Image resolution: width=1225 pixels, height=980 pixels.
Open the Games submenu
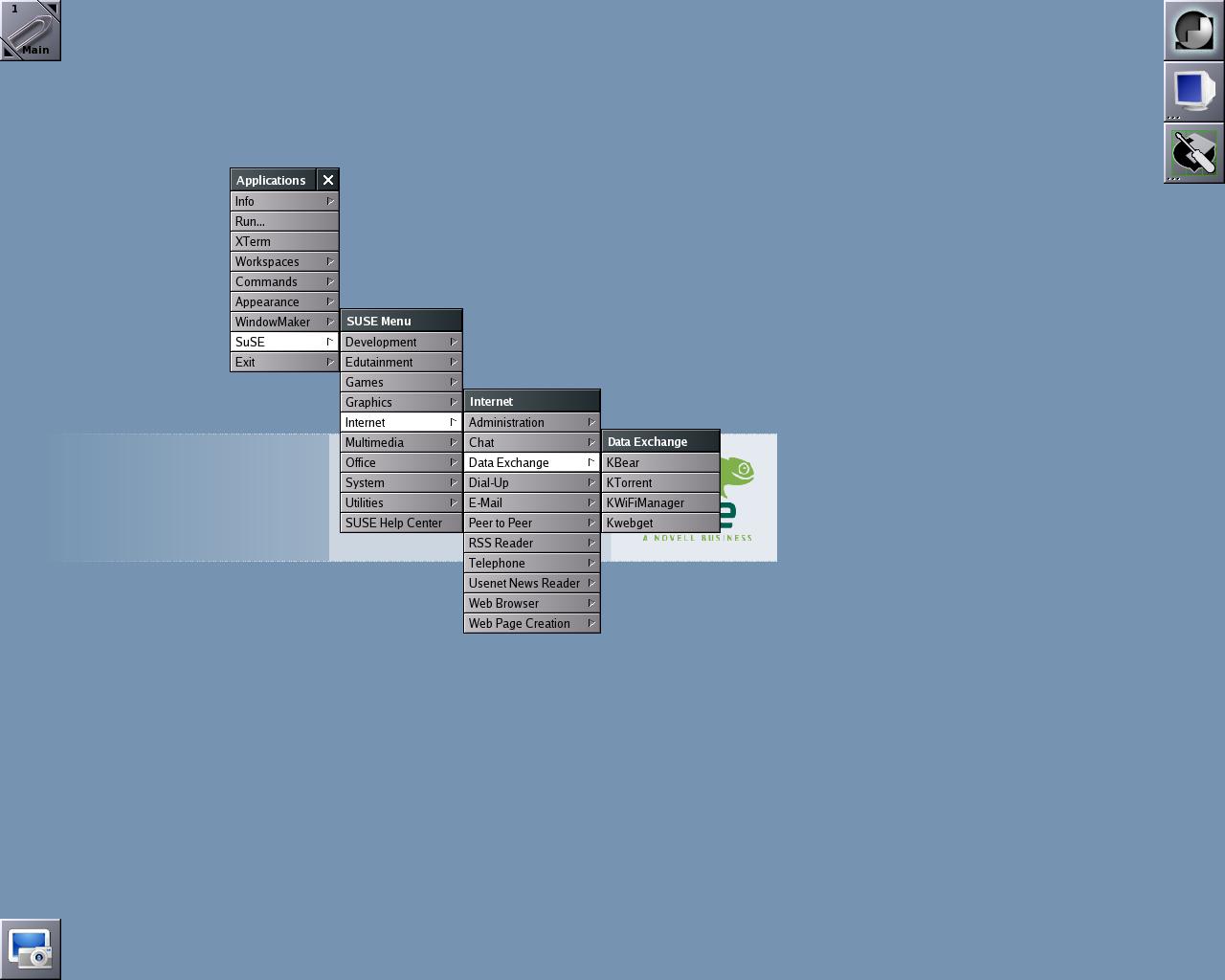[x=401, y=382]
